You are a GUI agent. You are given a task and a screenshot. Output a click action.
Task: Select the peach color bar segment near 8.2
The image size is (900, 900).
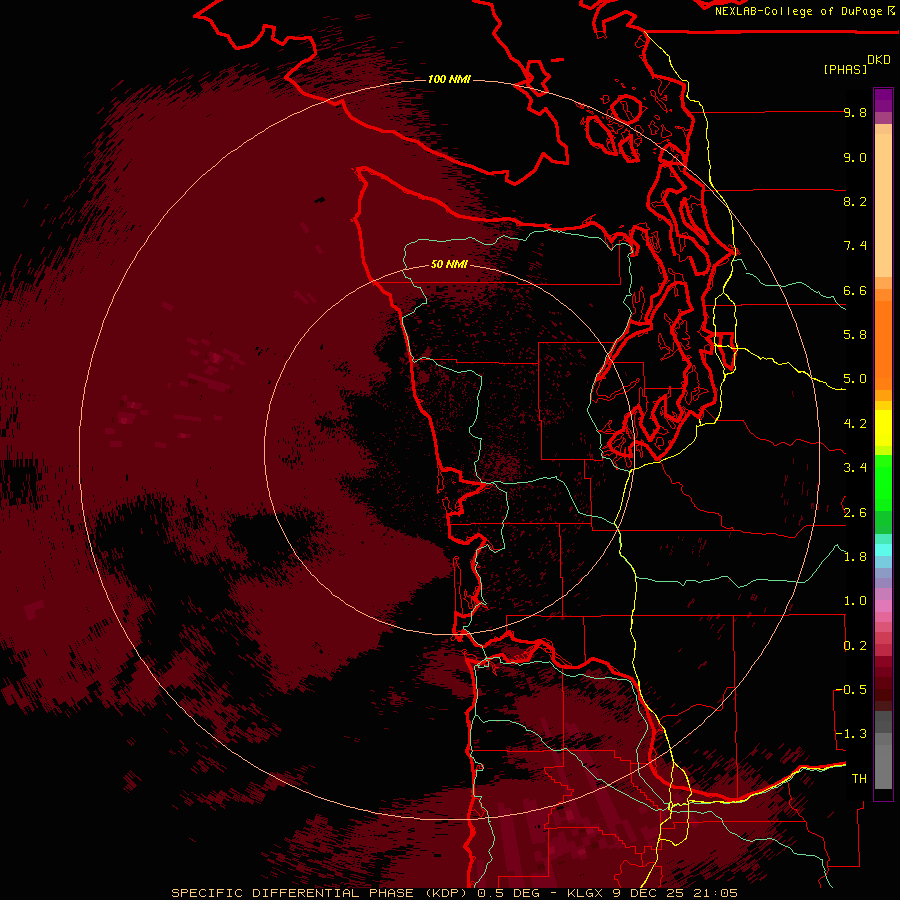[x=883, y=205]
